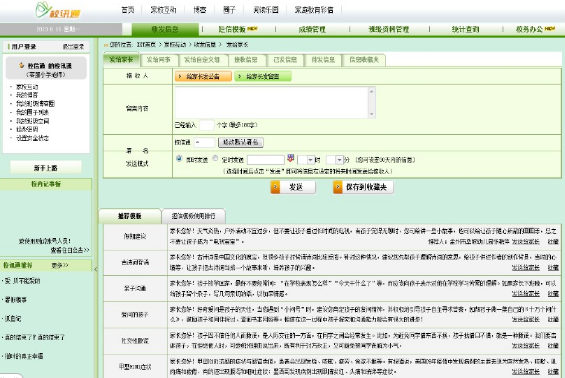Click the 更多>> link in sidebar
The image size is (565, 378).
tap(60, 265)
